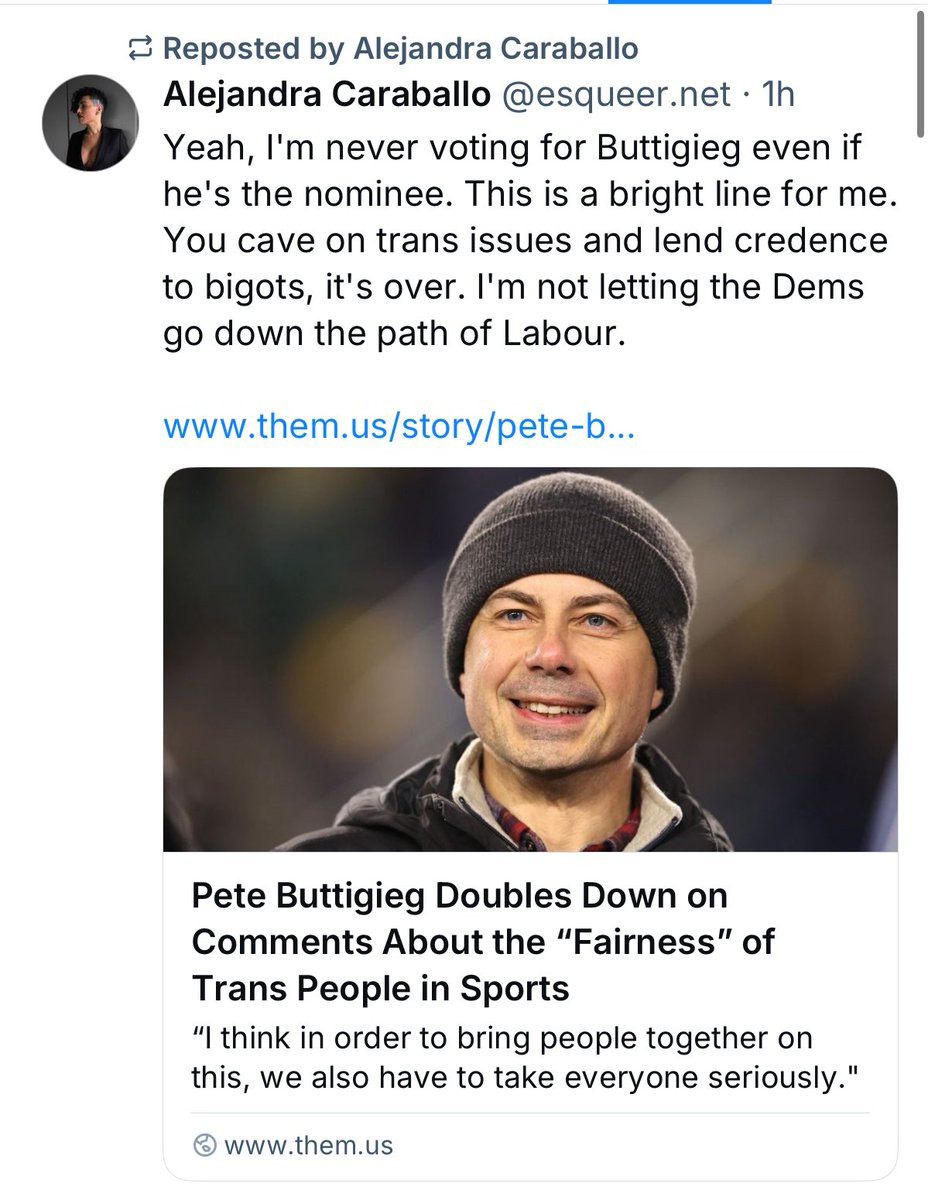
Task: Click the Pete Buttigieg photo in link card
Action: coord(530,660)
